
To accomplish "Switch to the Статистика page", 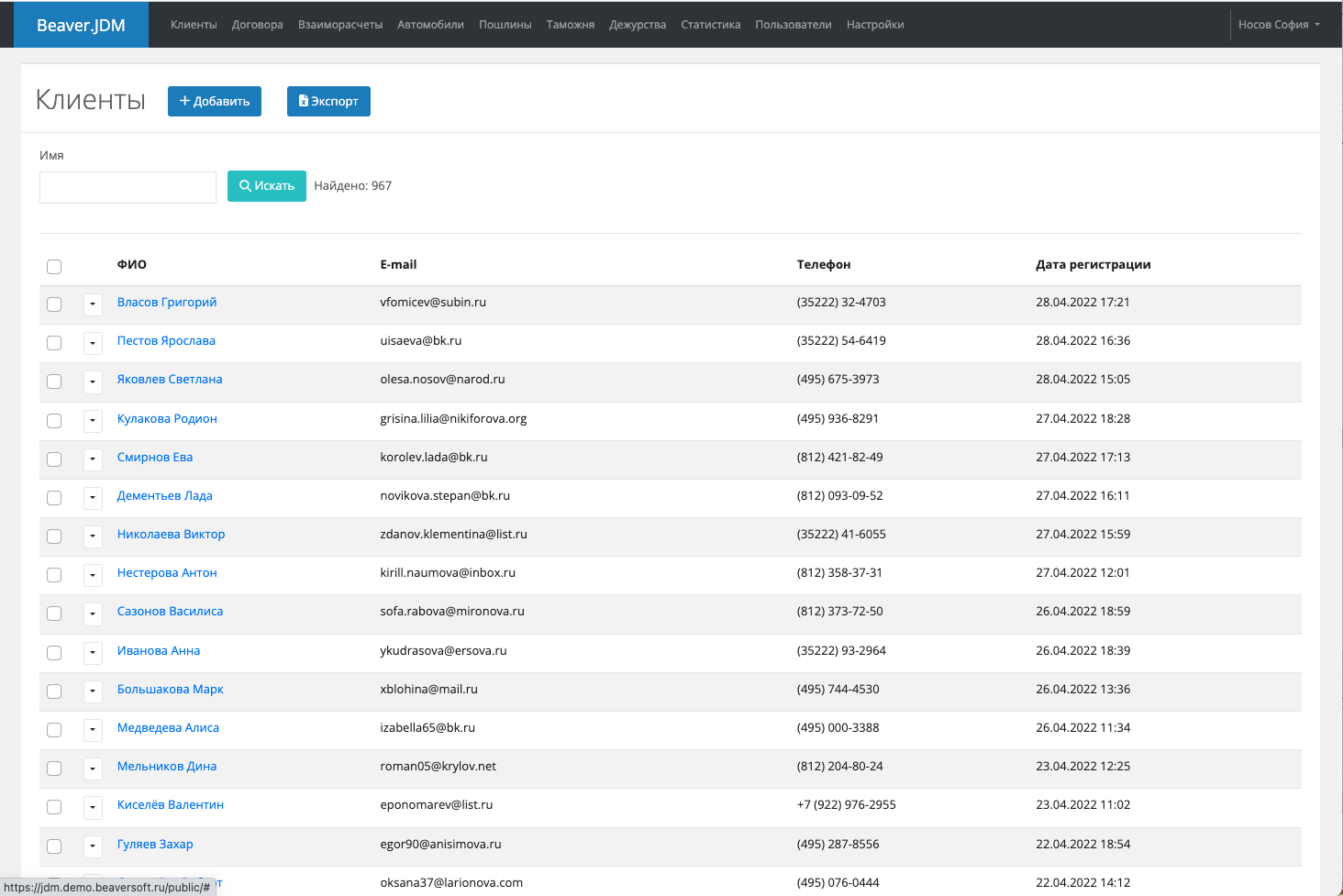I will [710, 25].
